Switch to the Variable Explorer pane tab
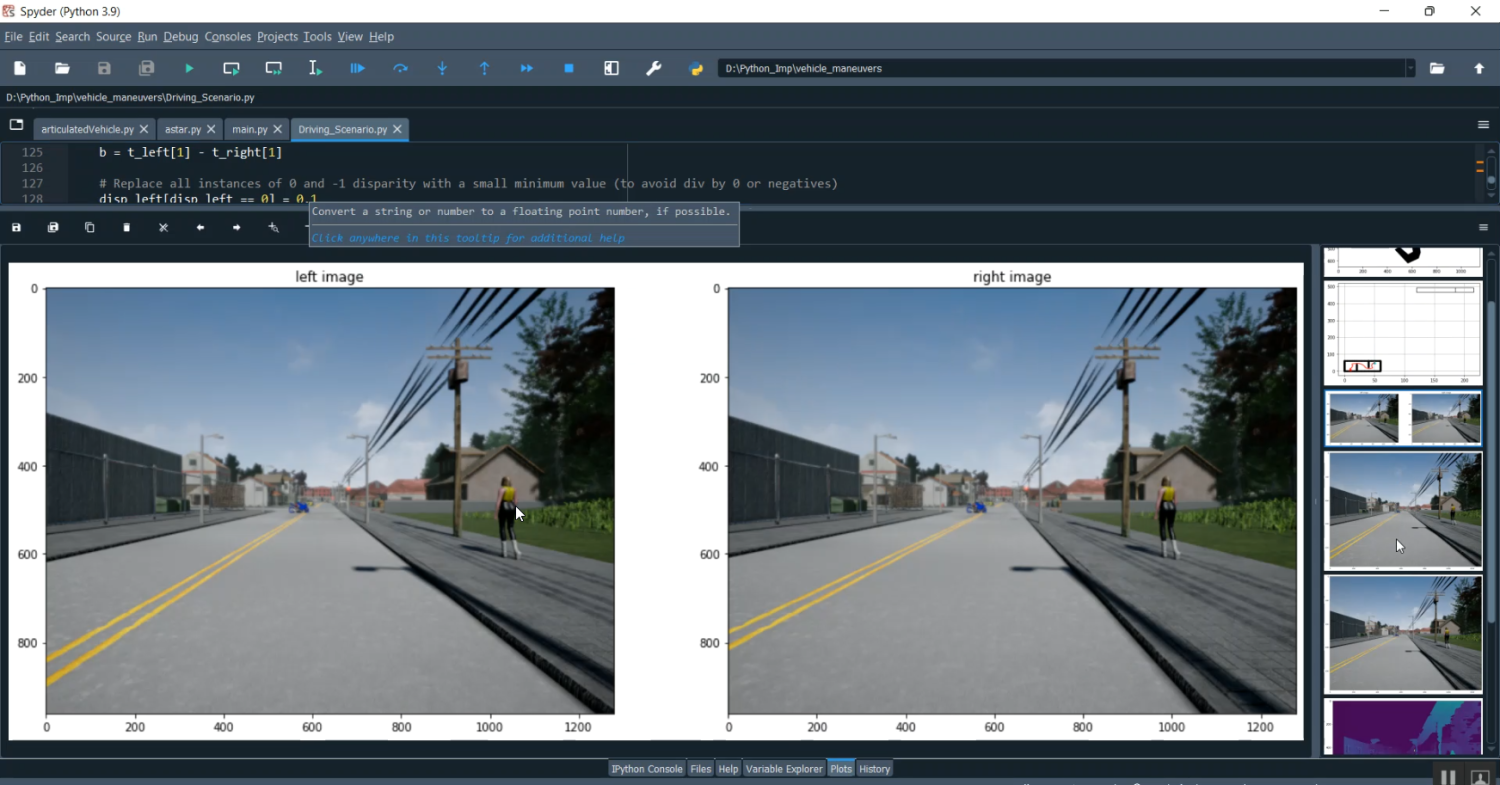Image resolution: width=1500 pixels, height=785 pixels. pyautogui.click(x=784, y=769)
